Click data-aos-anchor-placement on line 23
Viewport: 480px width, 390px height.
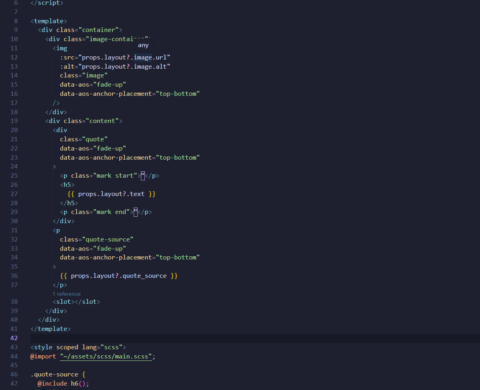click(130, 158)
